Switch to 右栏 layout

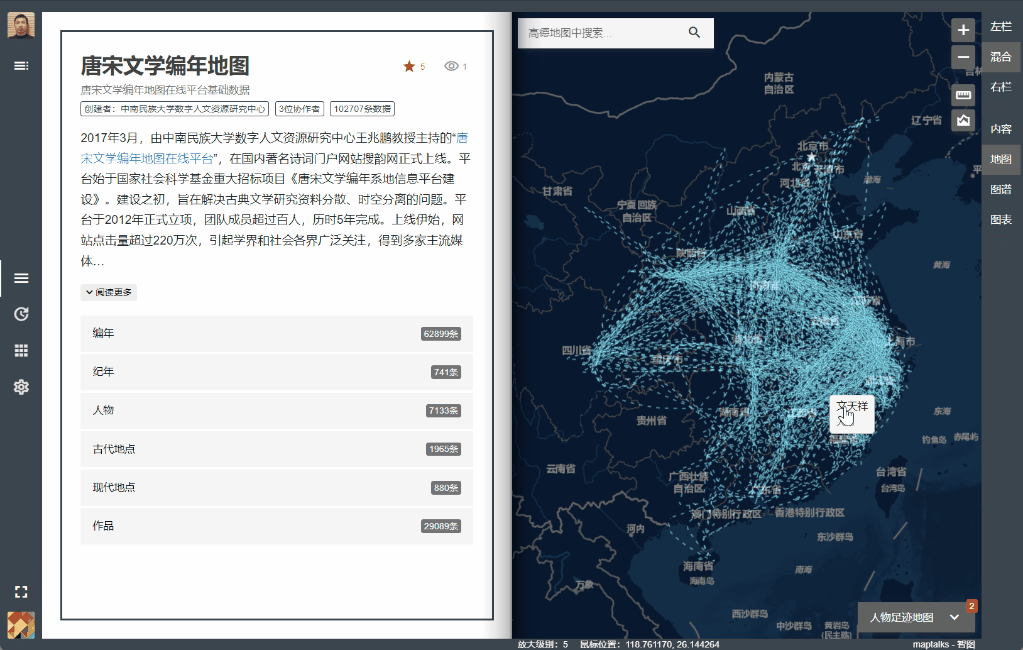(x=1001, y=87)
